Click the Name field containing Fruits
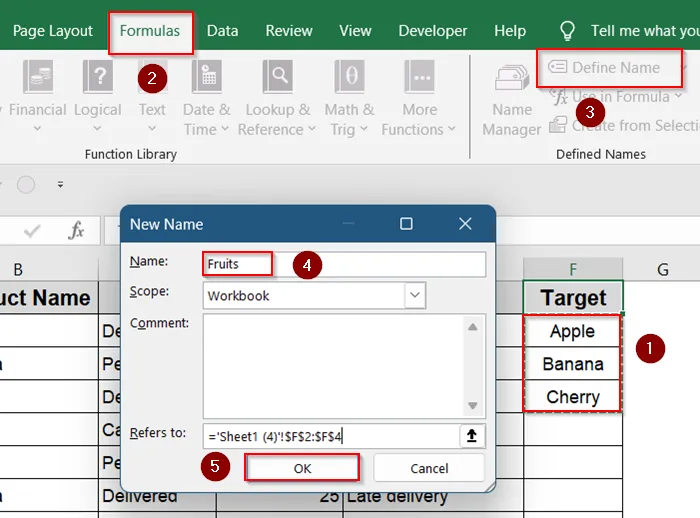This screenshot has height=518, width=700. pos(344,264)
